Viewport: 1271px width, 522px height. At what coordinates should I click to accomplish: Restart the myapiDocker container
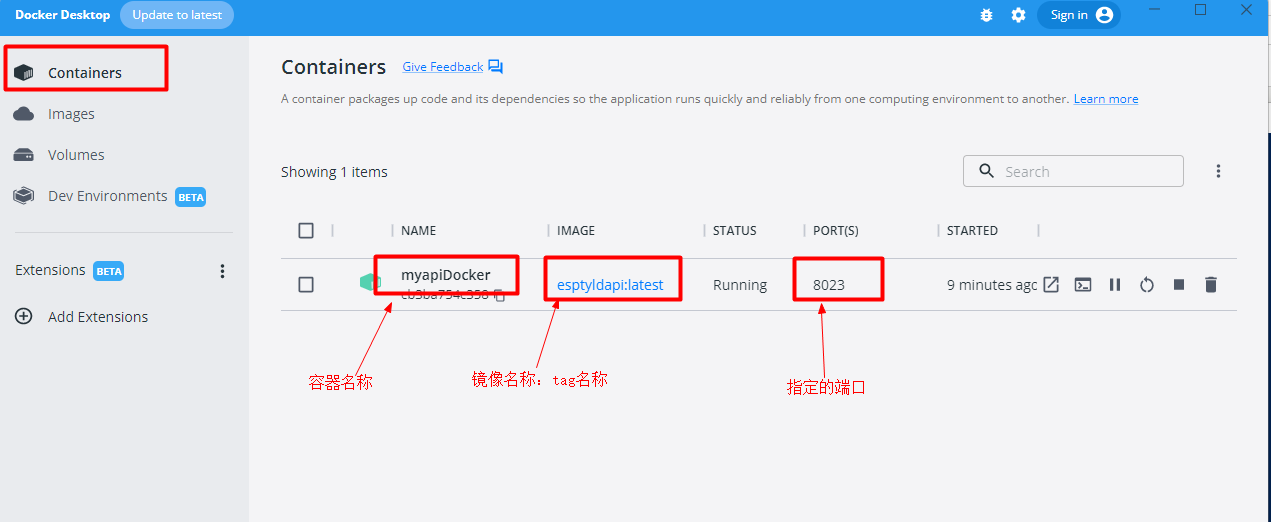click(x=1147, y=285)
